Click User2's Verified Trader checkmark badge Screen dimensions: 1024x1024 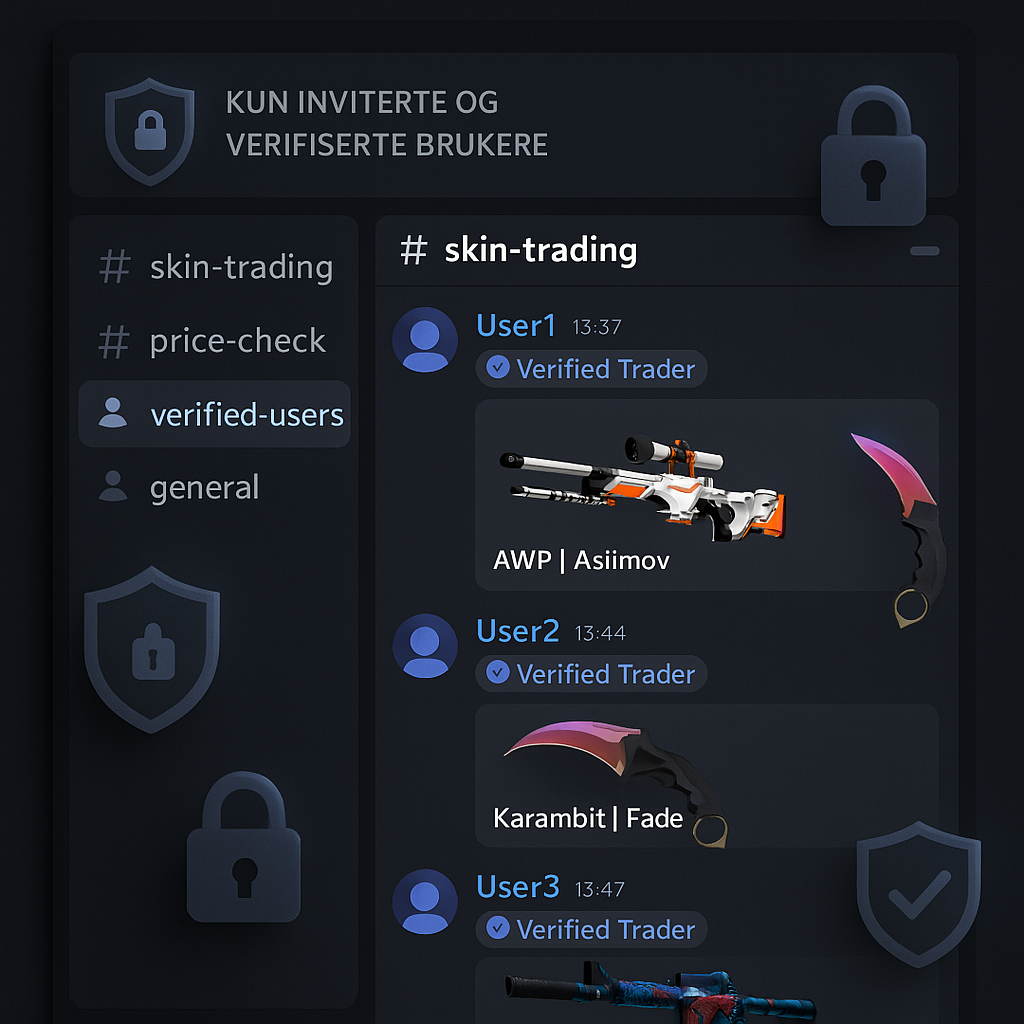(x=498, y=672)
